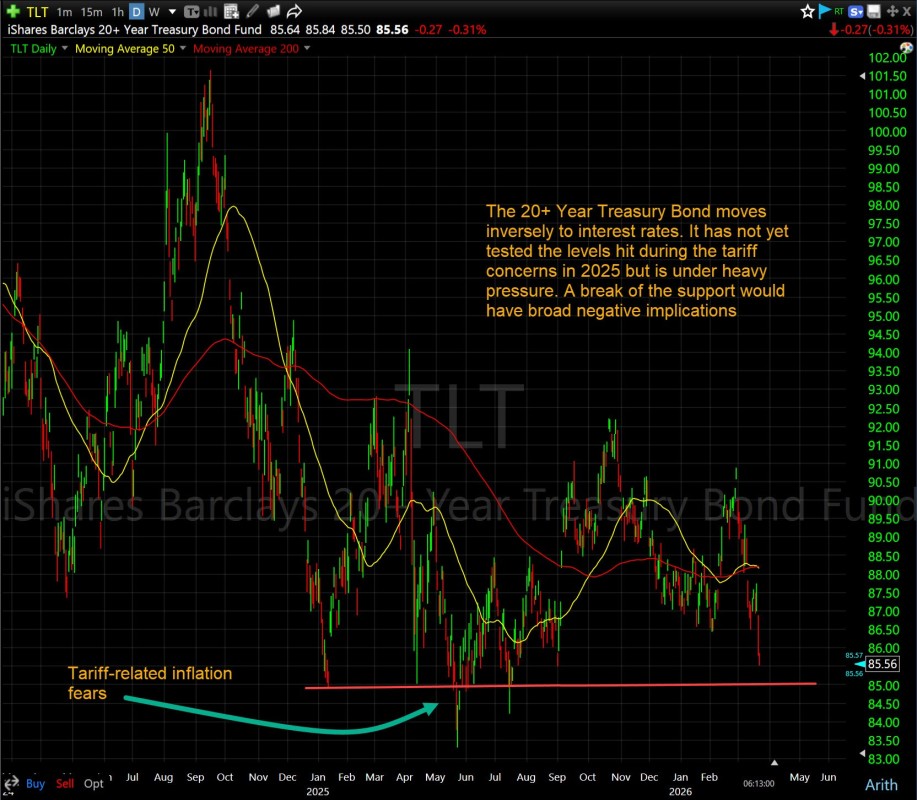Click the Sell button
The image size is (917, 800).
66,783
